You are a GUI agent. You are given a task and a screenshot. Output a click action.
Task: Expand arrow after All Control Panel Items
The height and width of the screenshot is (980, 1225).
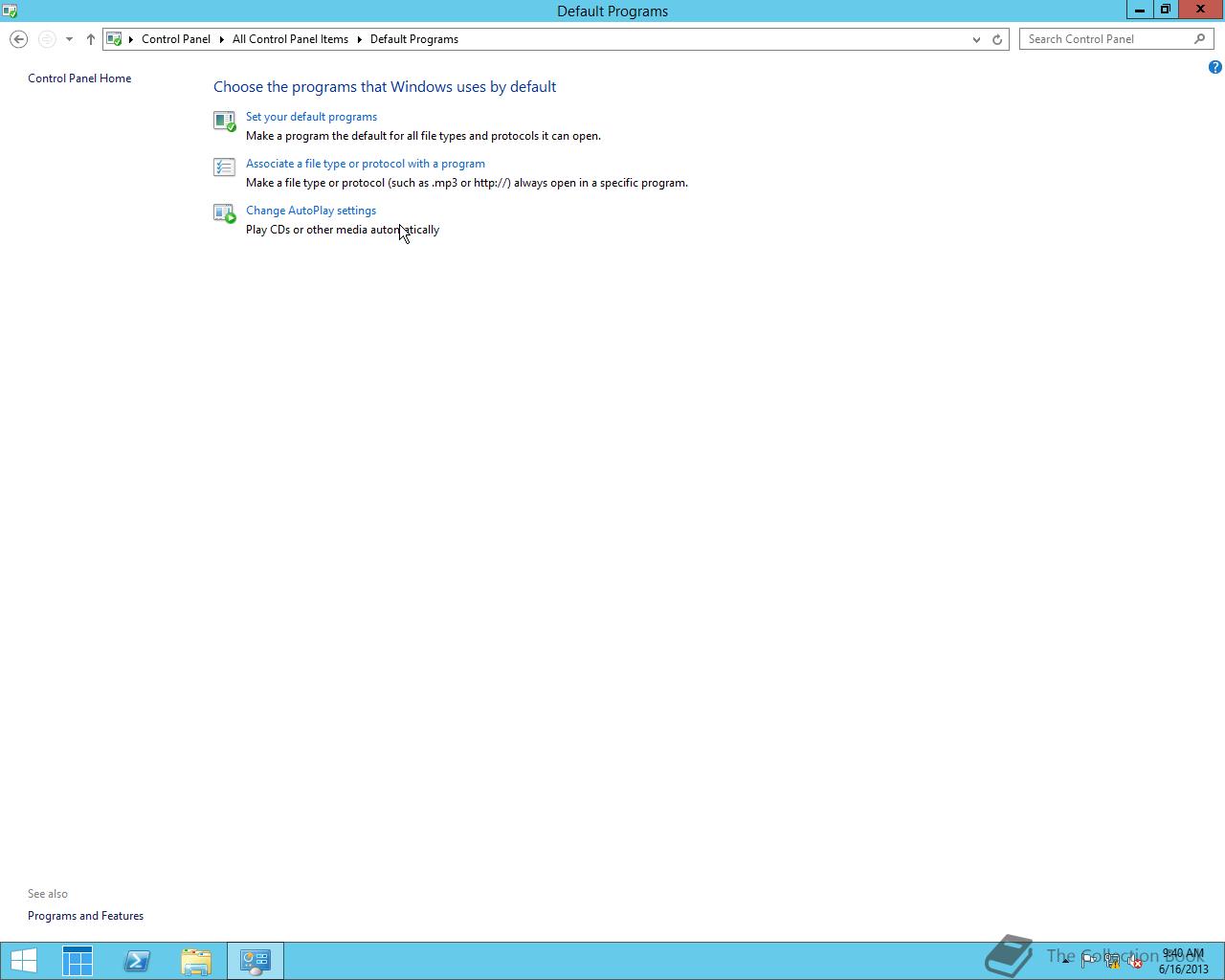click(360, 39)
